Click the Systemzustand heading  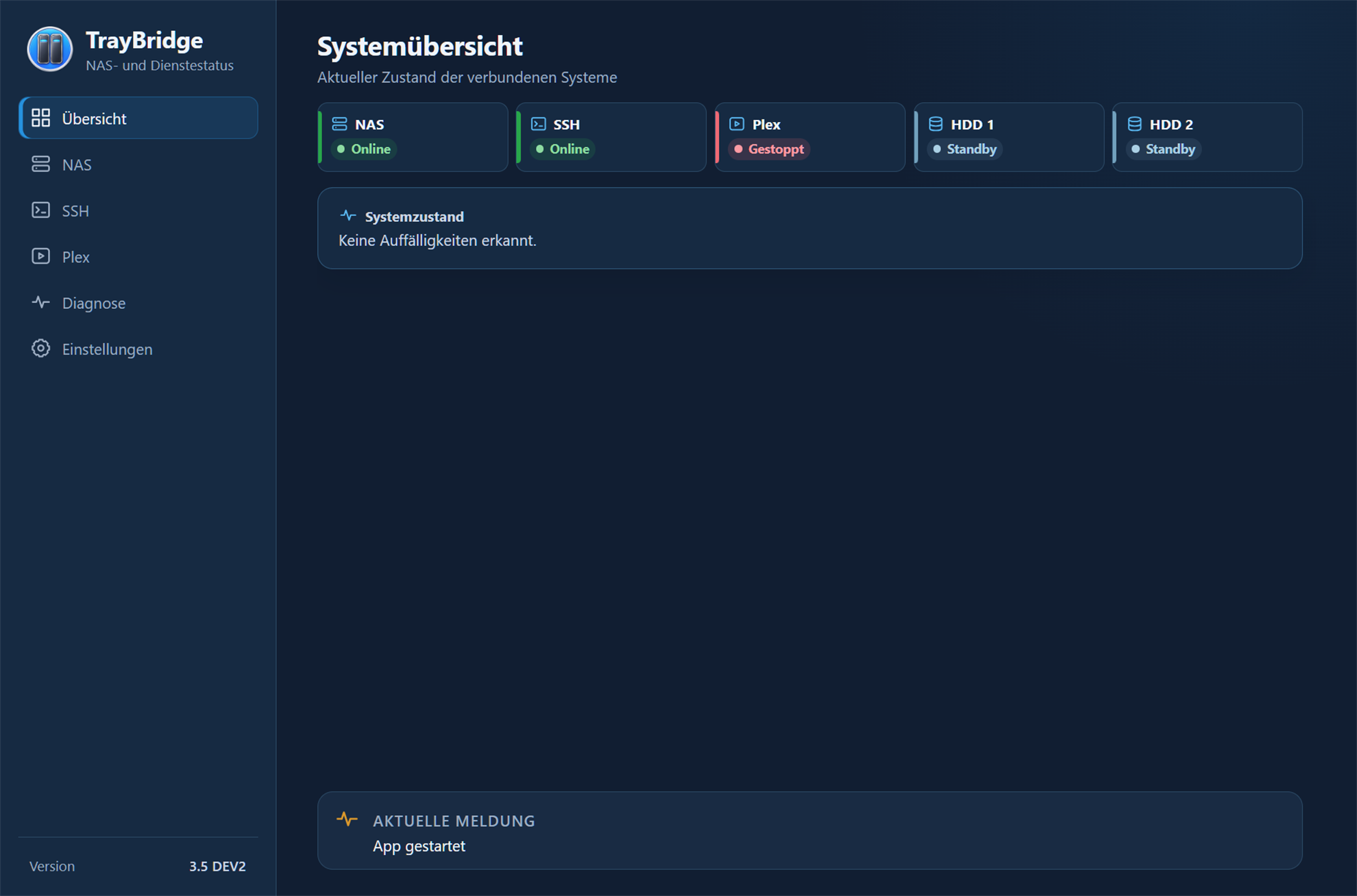[415, 216]
